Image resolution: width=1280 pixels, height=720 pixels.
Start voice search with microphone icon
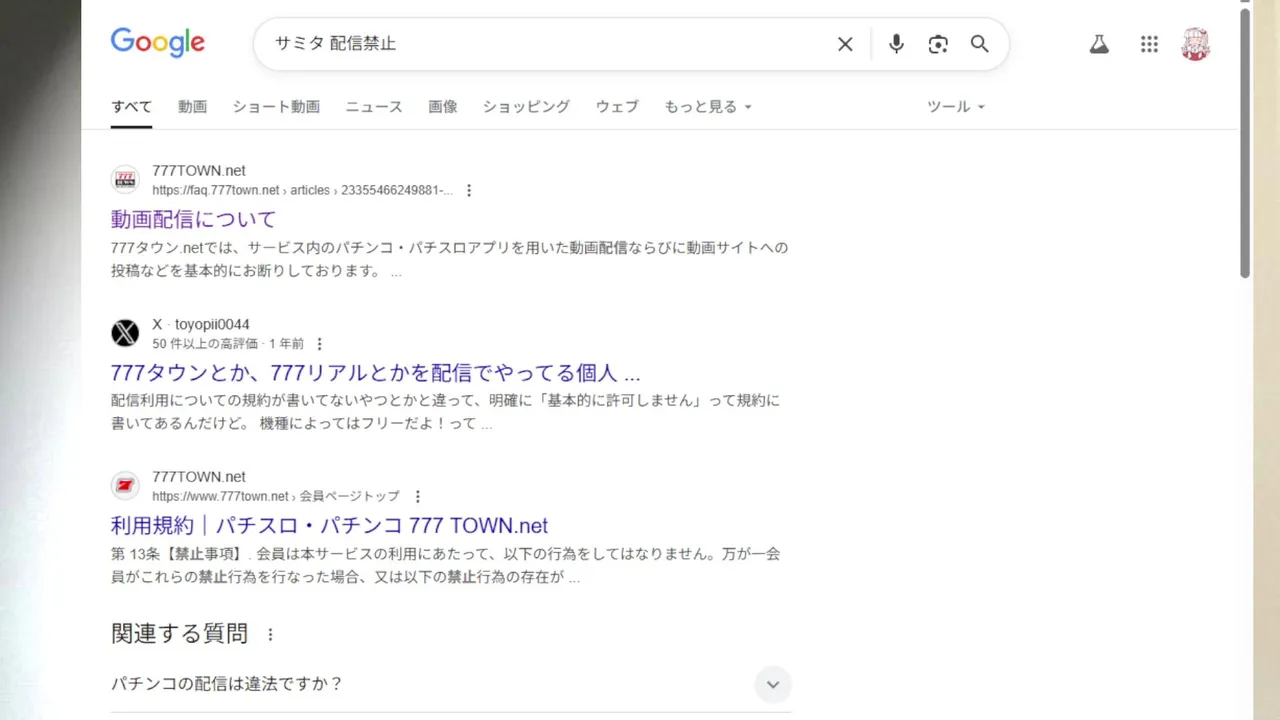[896, 44]
